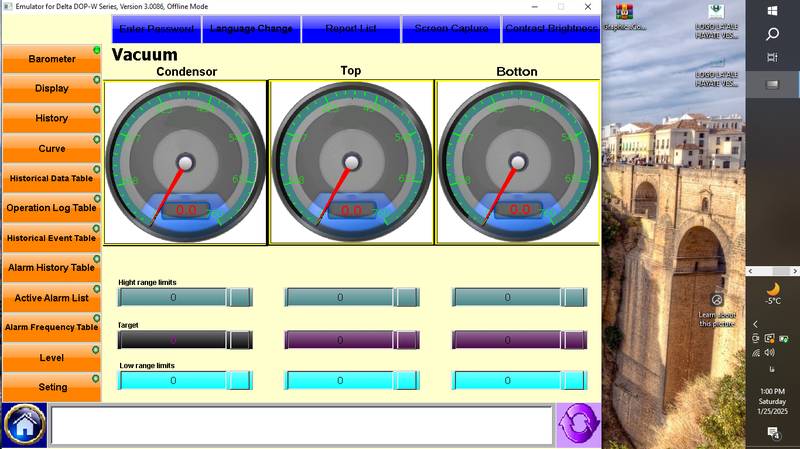Open the Barometer screen

pyautogui.click(x=51, y=59)
